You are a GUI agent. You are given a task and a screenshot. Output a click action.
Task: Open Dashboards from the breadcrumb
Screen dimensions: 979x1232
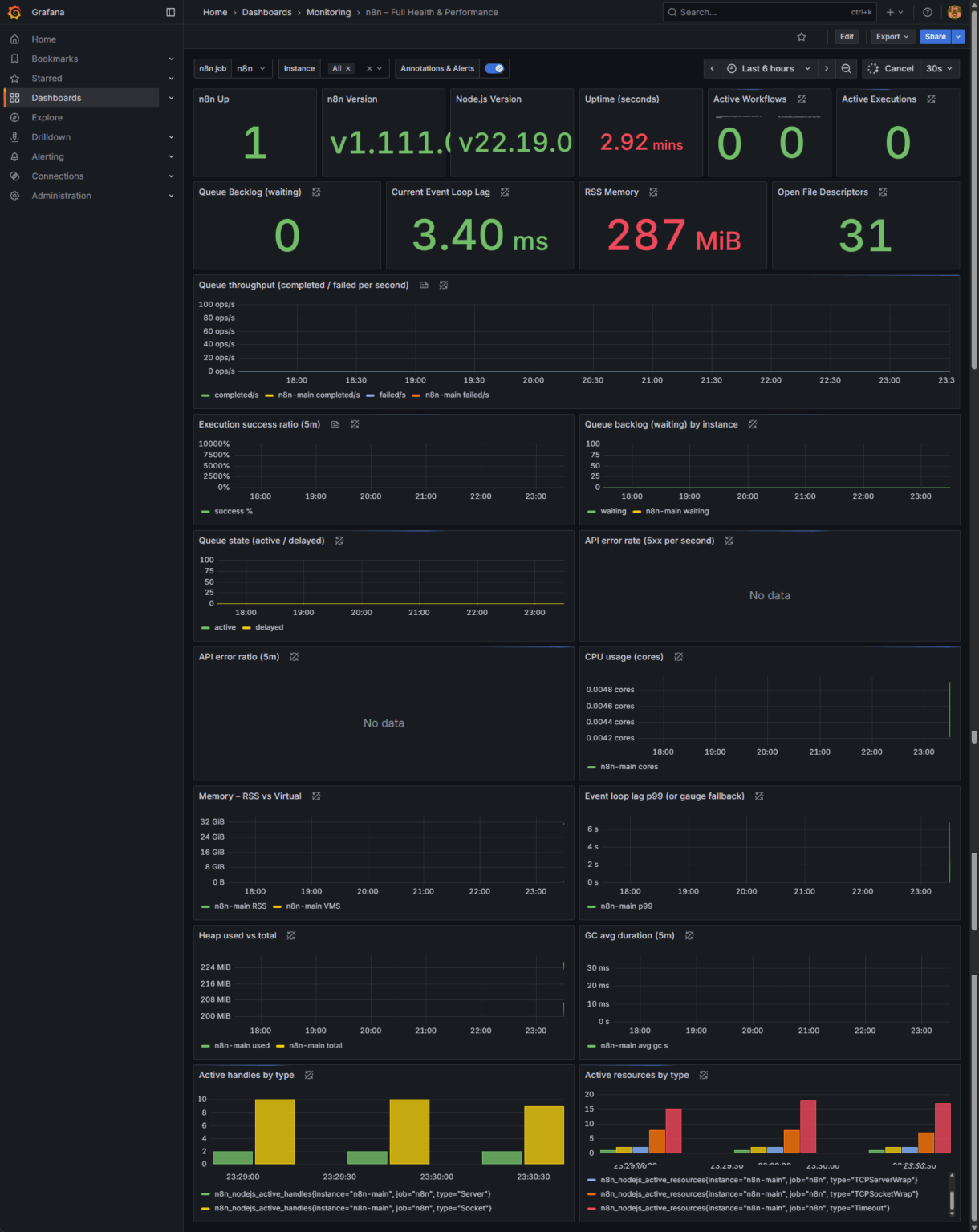pos(267,12)
